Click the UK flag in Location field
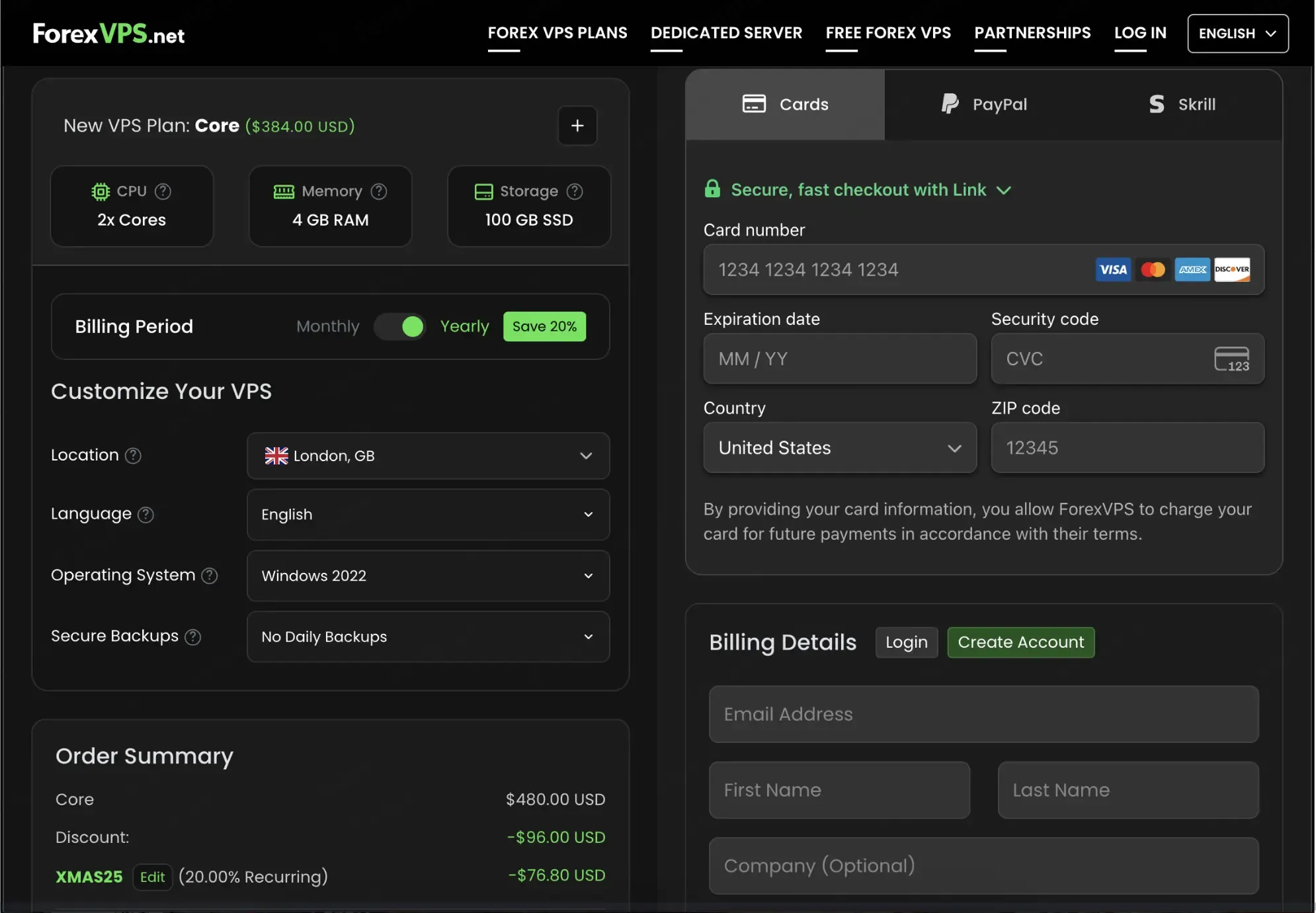1316x913 pixels. [x=276, y=456]
